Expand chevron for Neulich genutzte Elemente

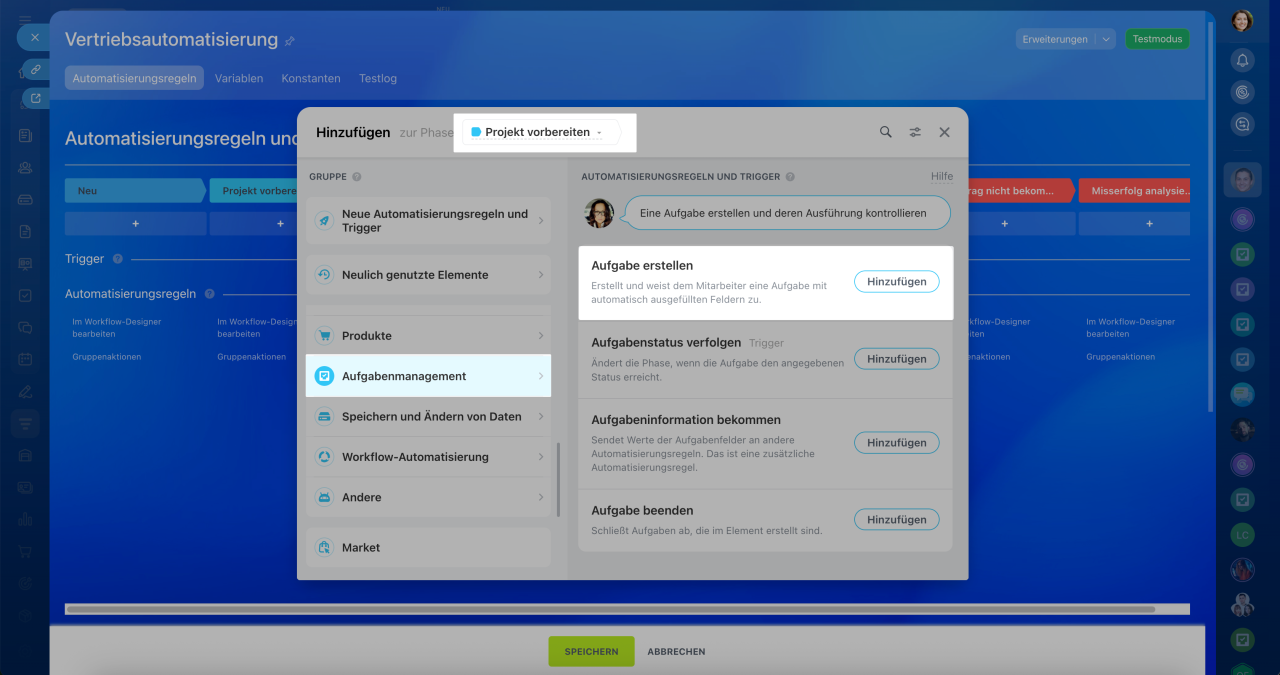(541, 274)
